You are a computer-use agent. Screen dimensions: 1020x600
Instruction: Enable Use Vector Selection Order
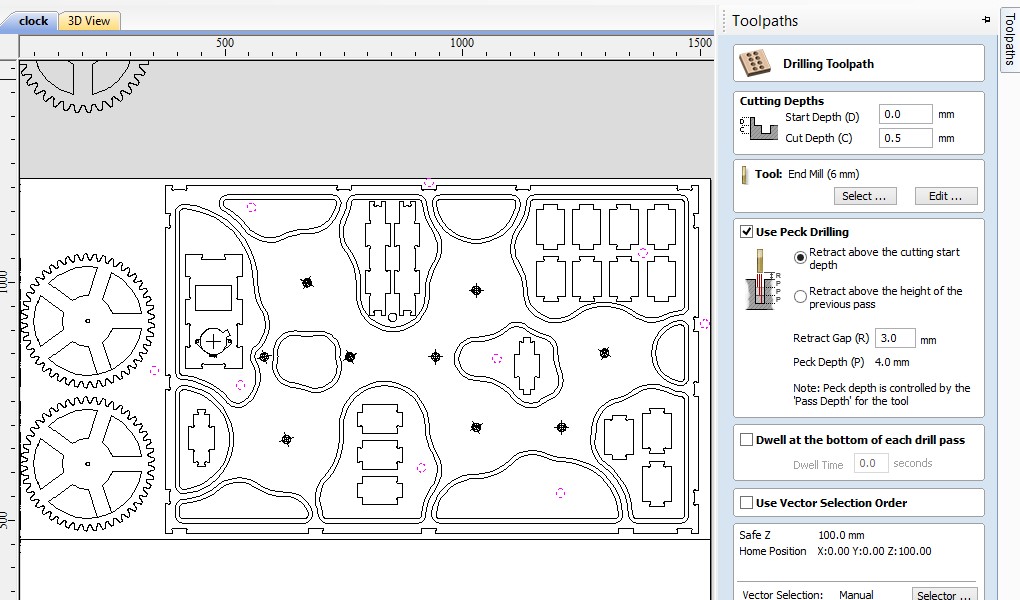click(746, 503)
